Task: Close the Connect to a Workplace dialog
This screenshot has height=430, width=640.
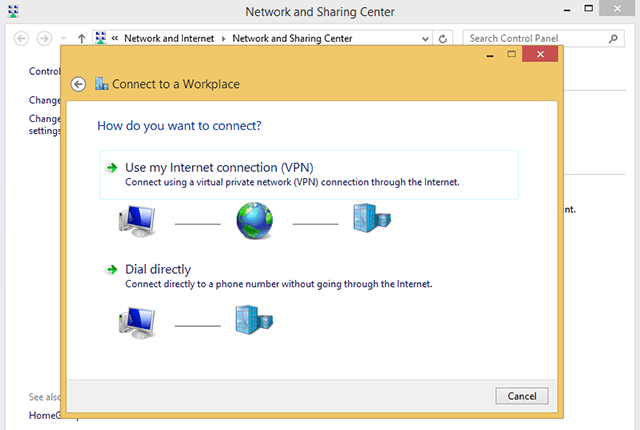Action: [540, 54]
